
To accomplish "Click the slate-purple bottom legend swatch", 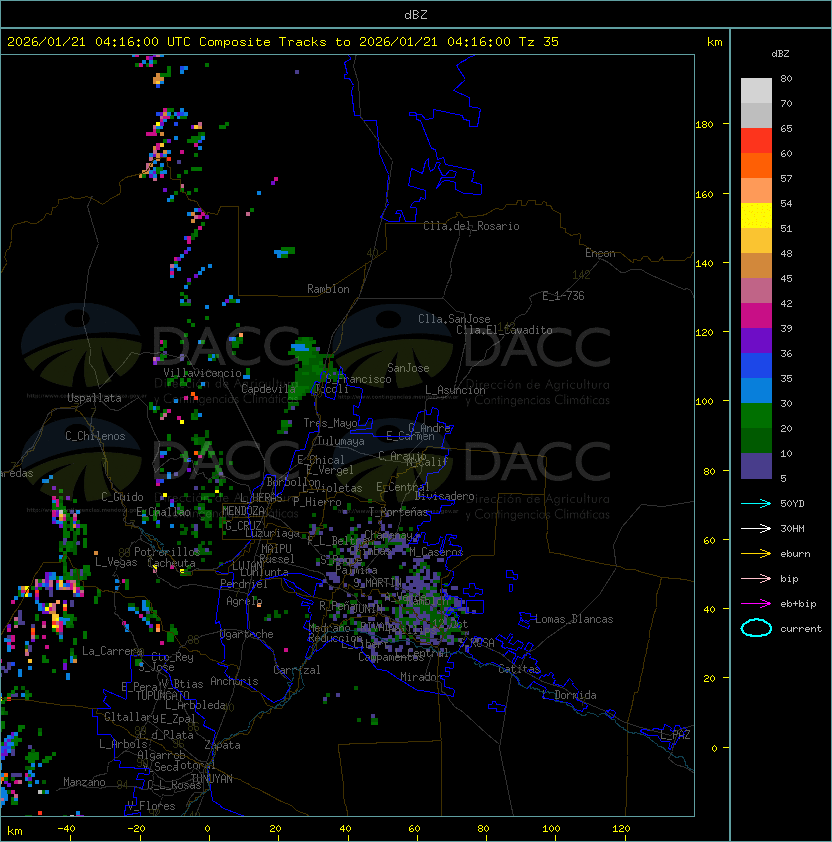I will tap(756, 466).
